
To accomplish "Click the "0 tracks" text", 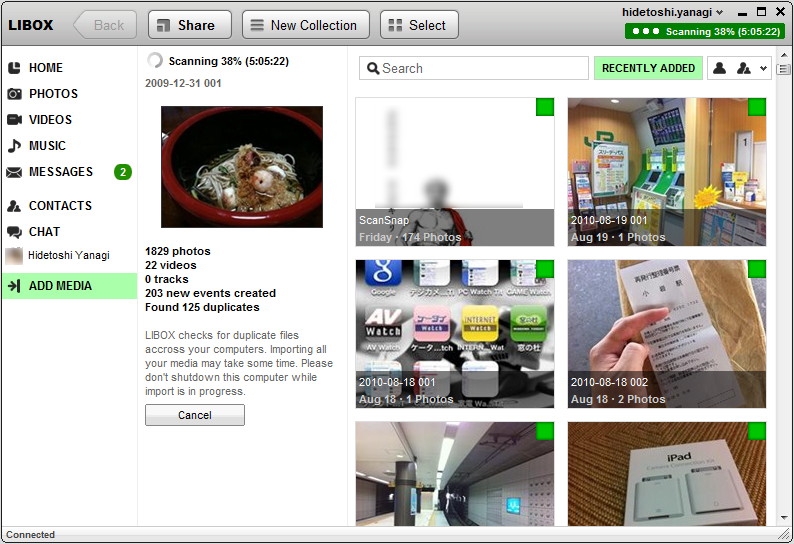I will 167,279.
